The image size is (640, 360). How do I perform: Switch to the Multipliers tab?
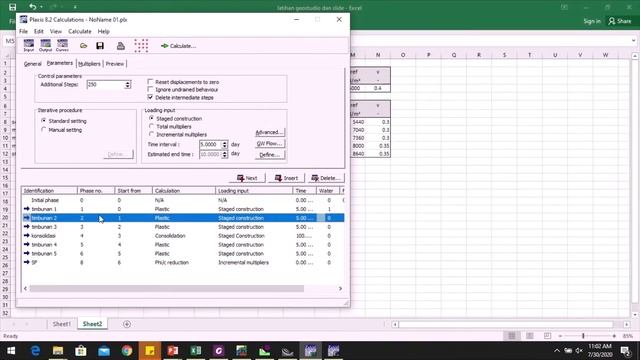point(89,64)
